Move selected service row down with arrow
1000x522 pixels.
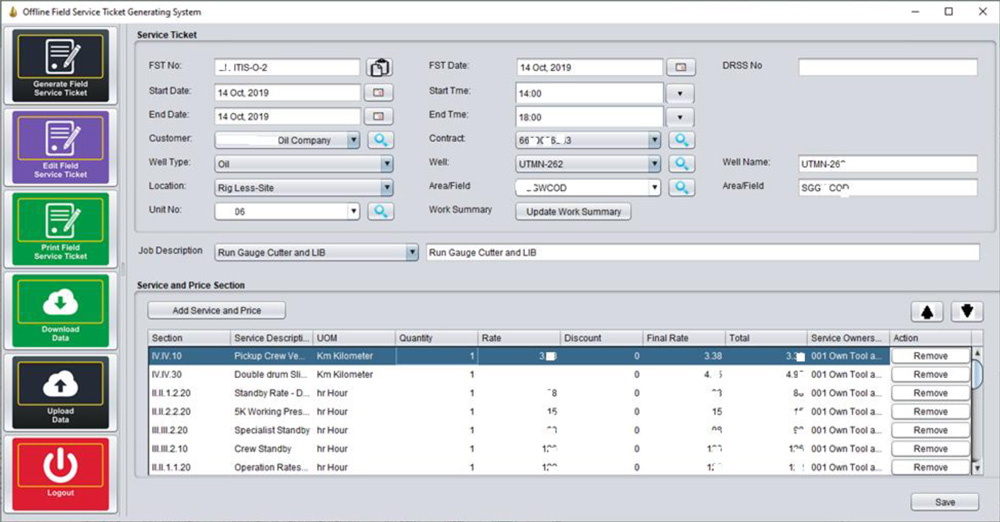[x=965, y=311]
